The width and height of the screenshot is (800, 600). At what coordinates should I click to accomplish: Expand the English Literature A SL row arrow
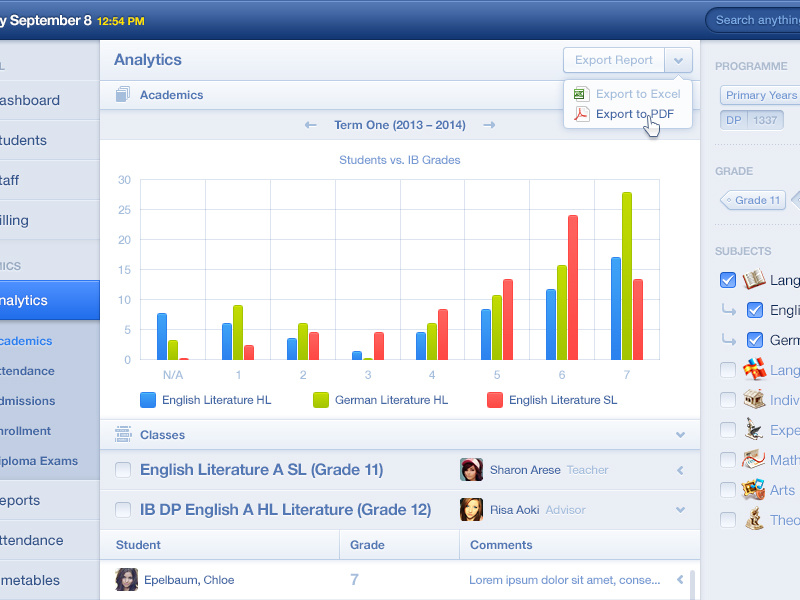coord(680,470)
